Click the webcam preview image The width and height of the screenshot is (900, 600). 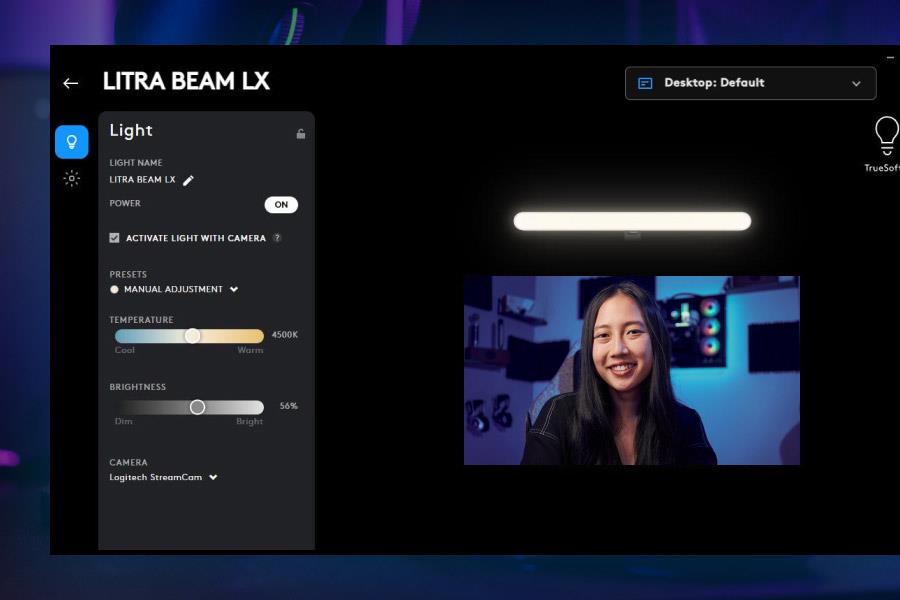click(x=631, y=370)
